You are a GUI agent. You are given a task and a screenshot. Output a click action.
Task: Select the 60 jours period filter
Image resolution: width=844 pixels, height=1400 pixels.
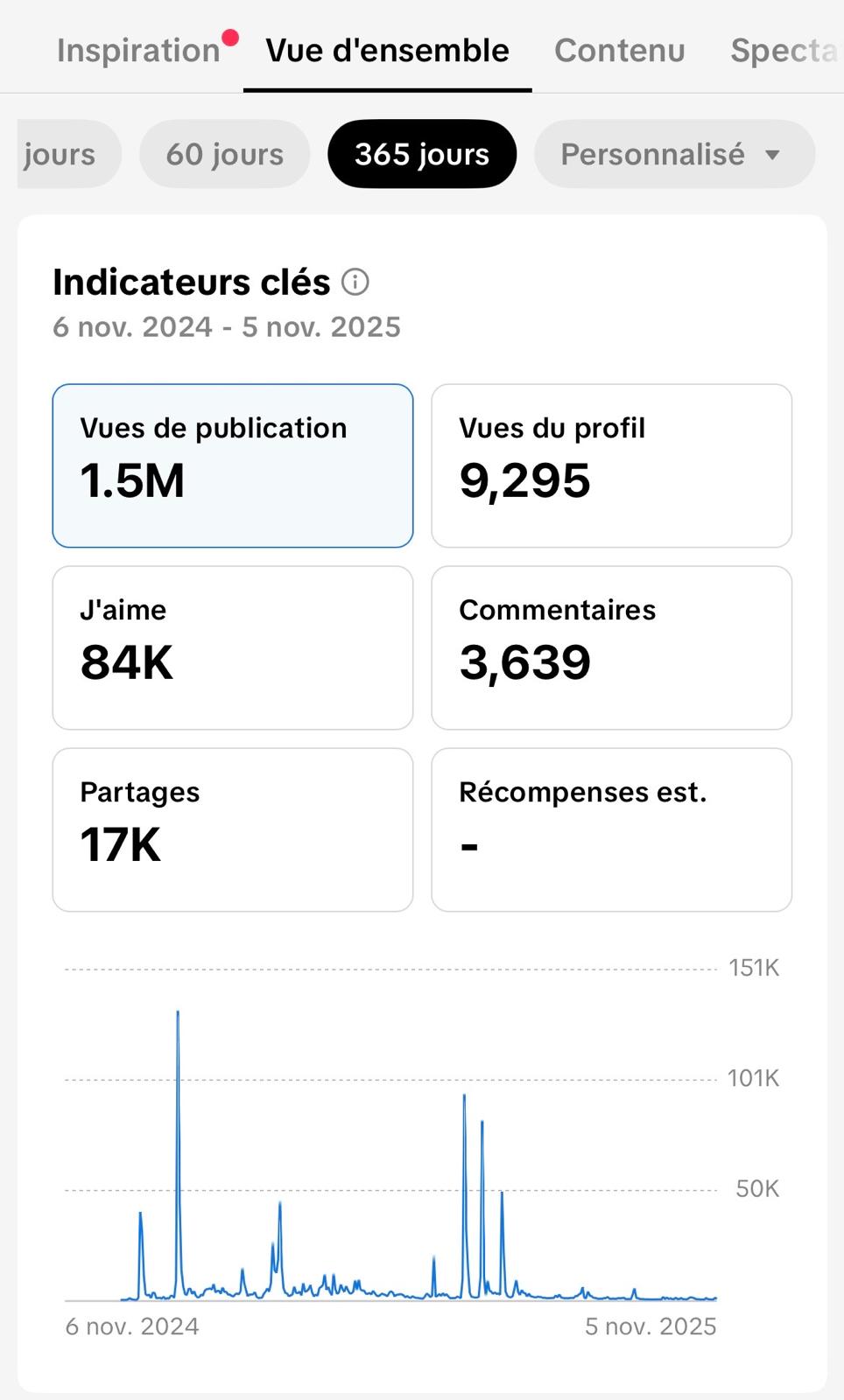[225, 155]
